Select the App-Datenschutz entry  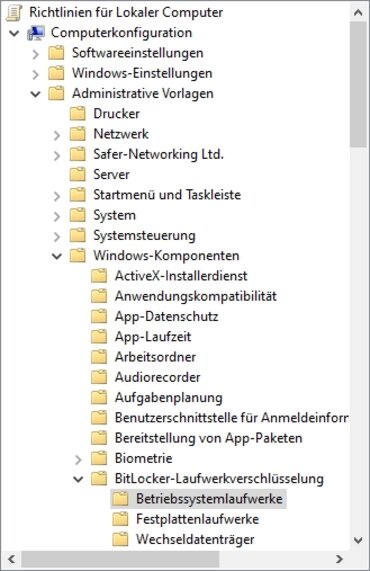click(166, 316)
